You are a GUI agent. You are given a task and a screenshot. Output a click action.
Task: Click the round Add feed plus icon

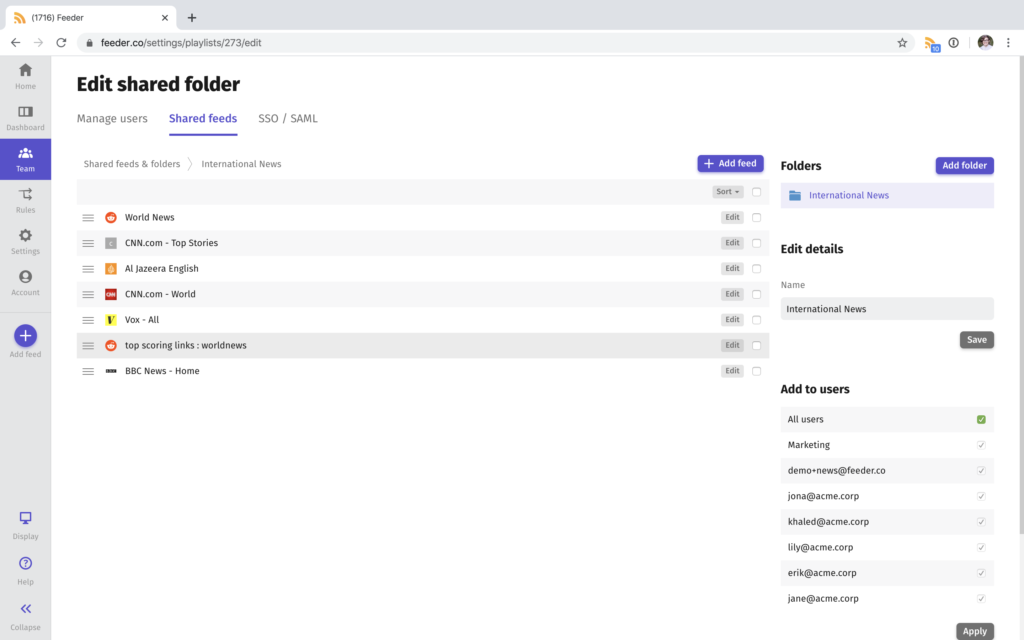tap(25, 336)
